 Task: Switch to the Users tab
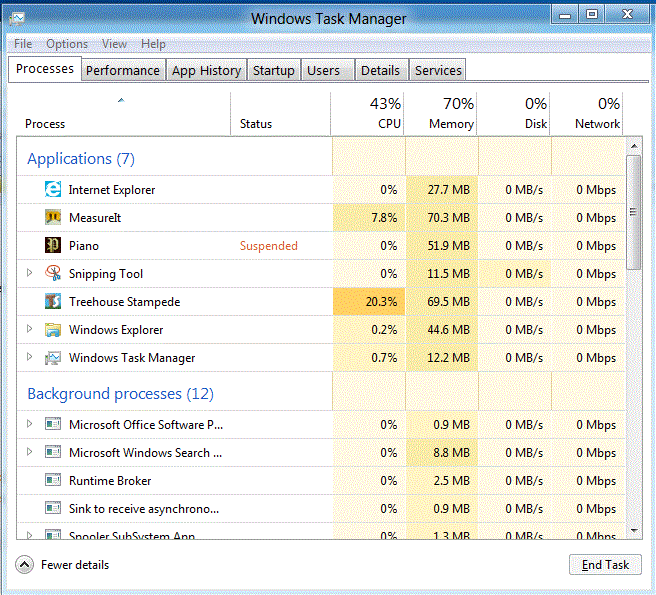328,70
